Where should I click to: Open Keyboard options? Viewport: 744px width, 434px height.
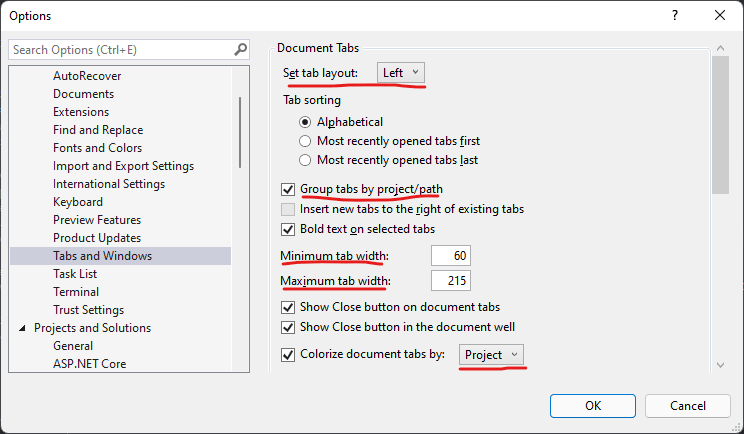coord(78,202)
